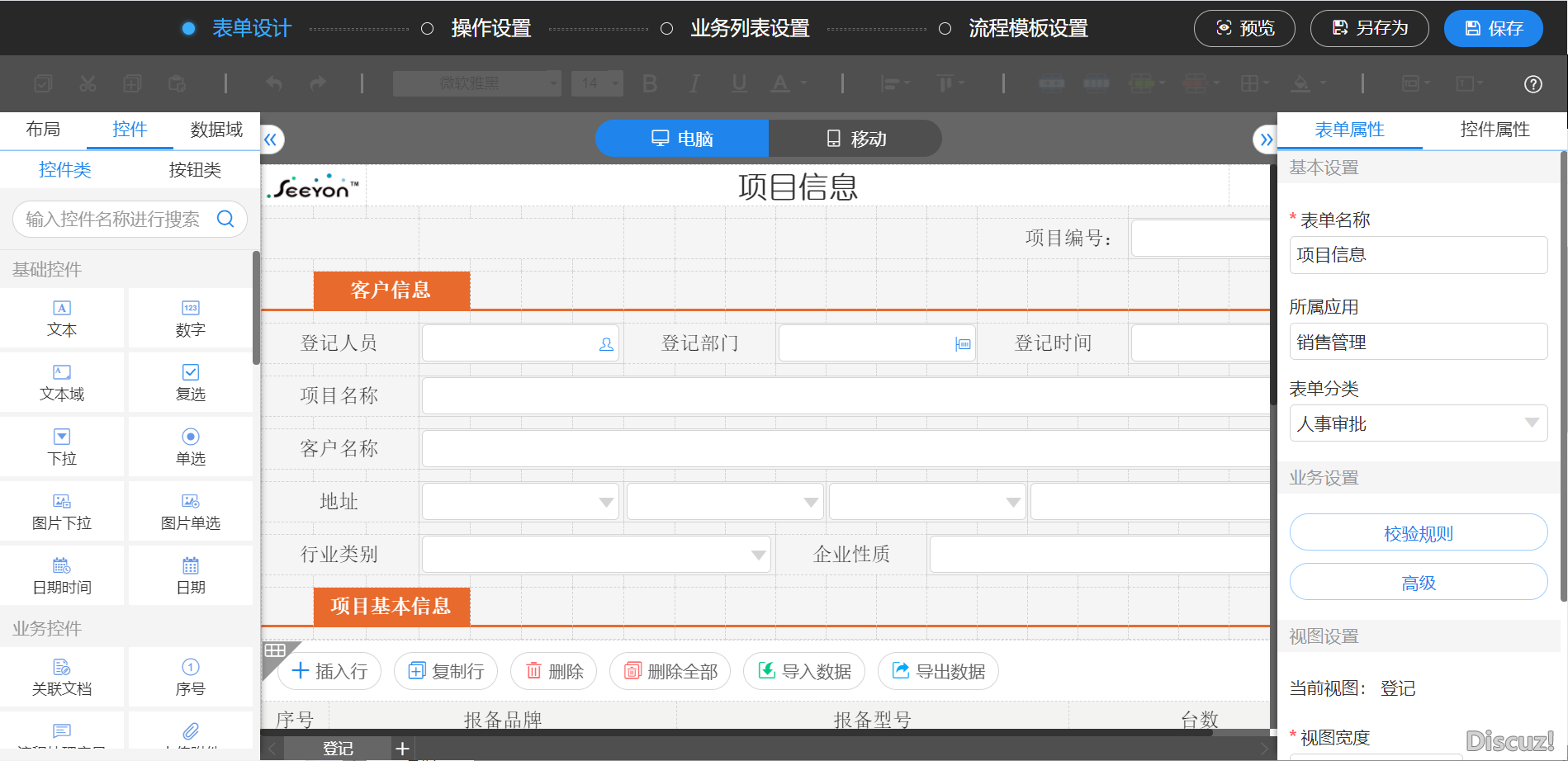Expand the second 地址 dropdown

coord(811,503)
